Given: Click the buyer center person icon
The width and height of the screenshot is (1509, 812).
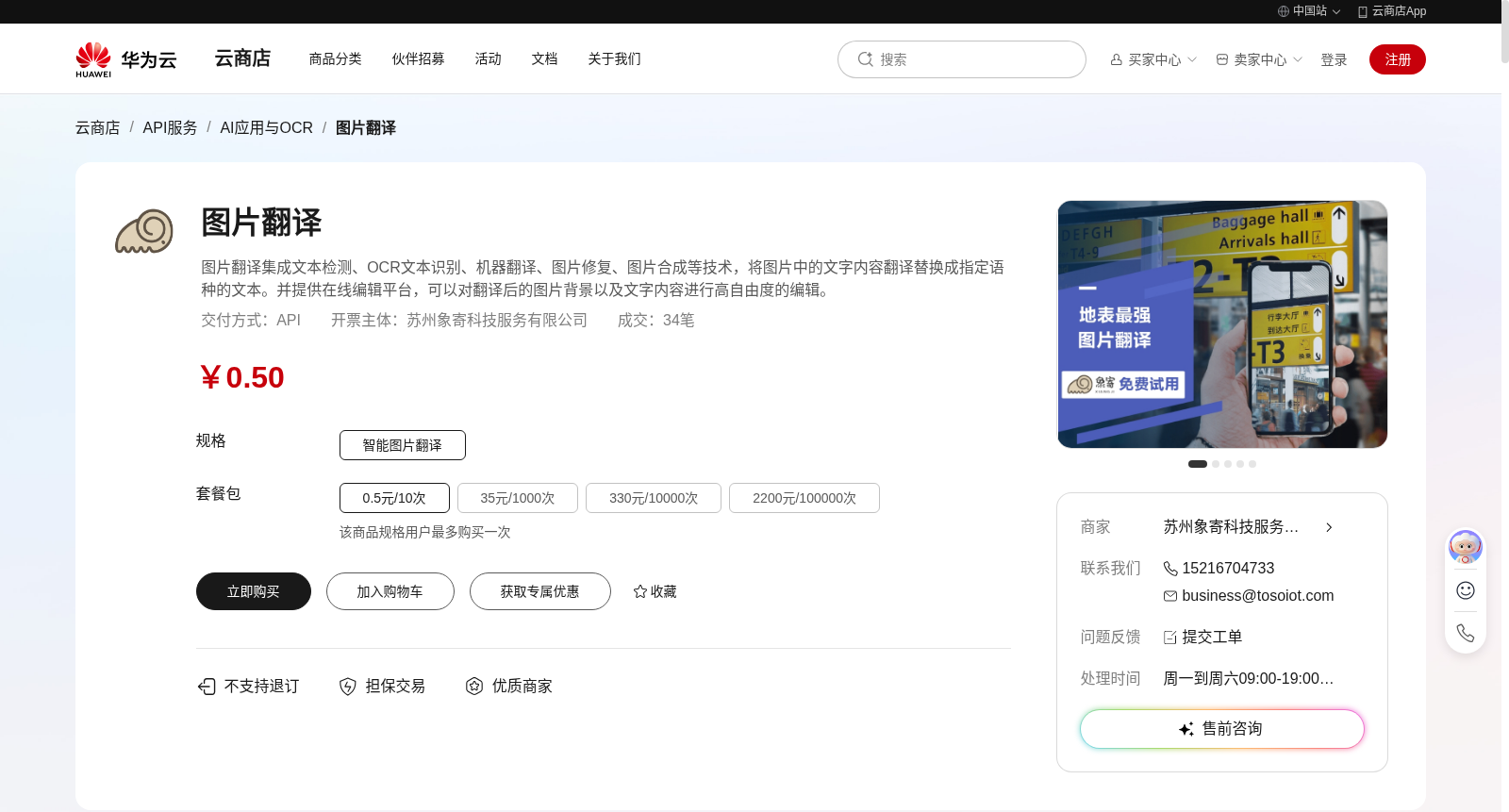Looking at the screenshot, I should (1117, 59).
